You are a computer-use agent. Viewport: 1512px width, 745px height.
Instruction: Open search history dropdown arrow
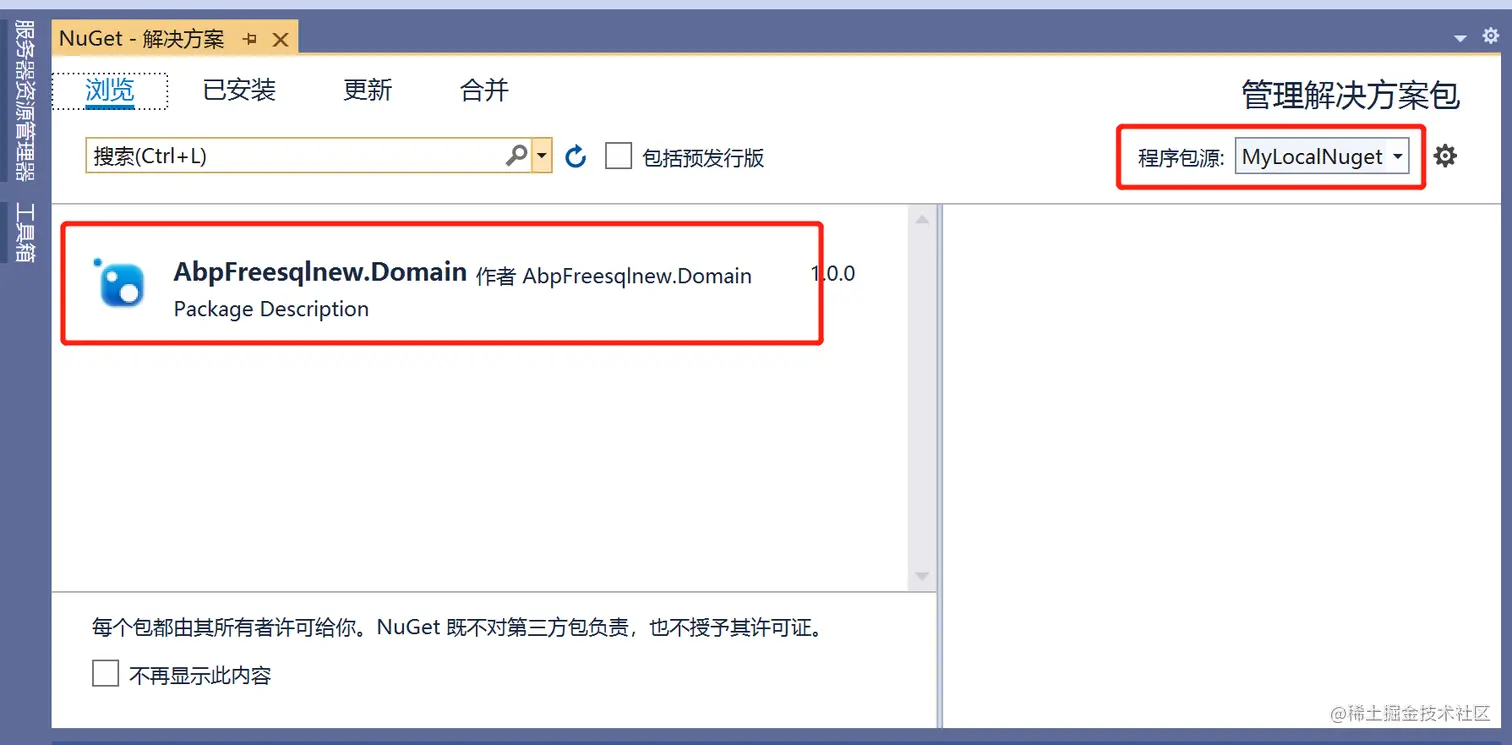541,155
